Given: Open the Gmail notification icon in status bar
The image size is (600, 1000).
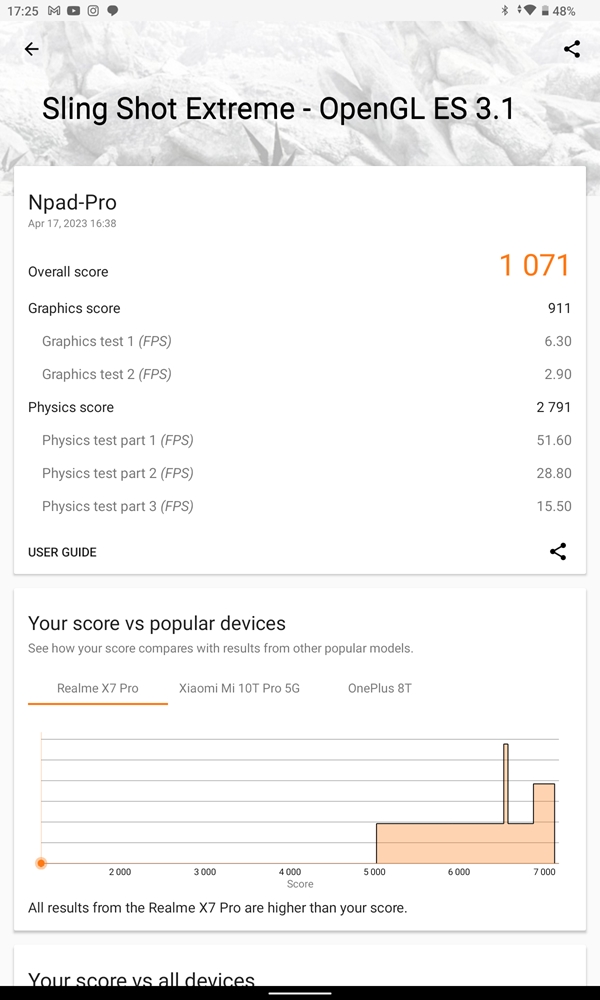Looking at the screenshot, I should click(x=54, y=11).
